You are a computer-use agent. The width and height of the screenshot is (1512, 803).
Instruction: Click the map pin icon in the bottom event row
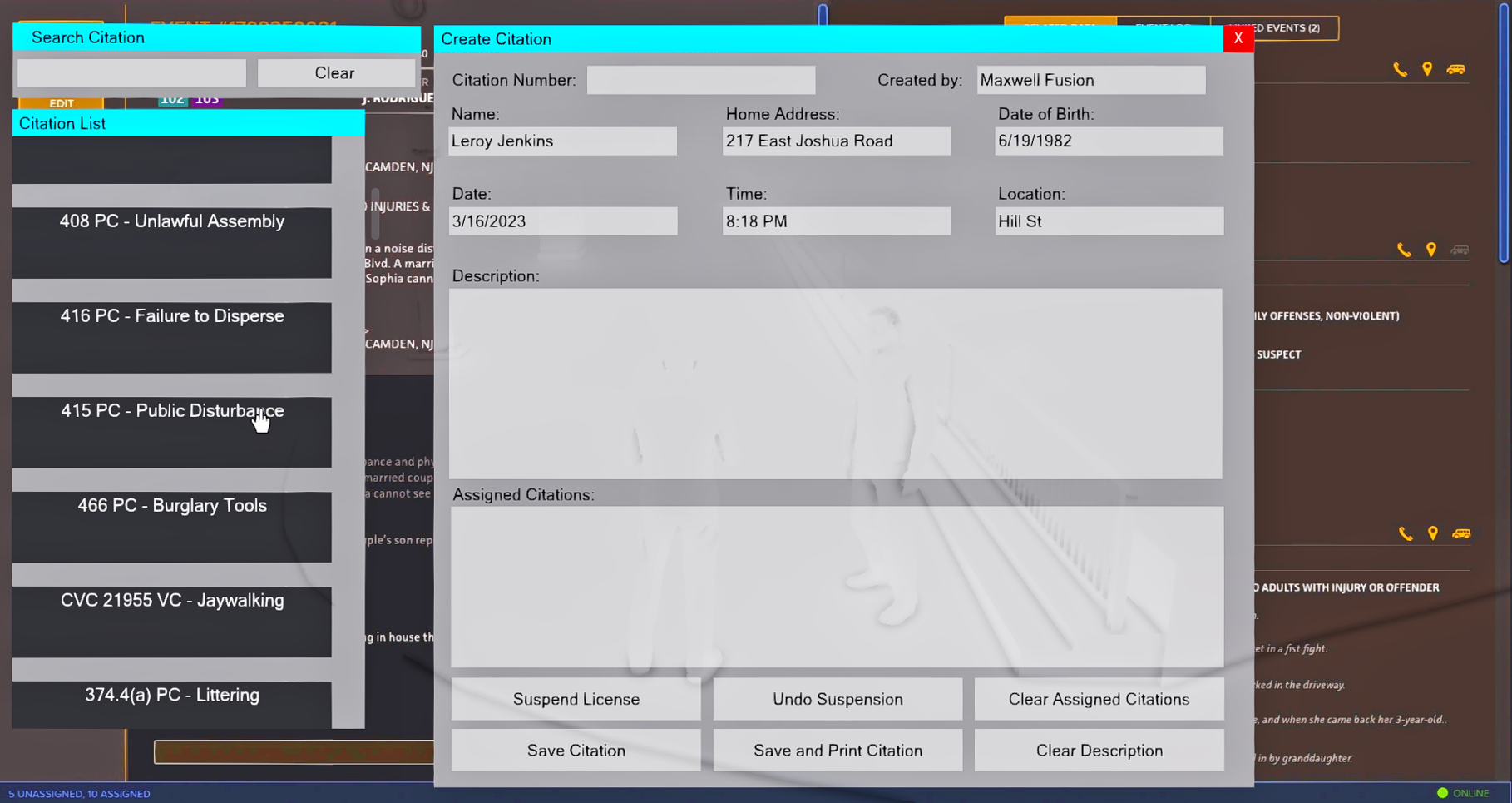pos(1433,533)
